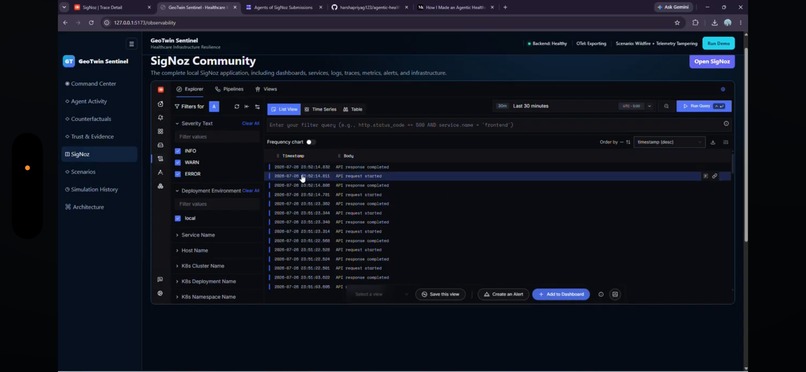
Task: Select the Table view tab
Action: [353, 109]
